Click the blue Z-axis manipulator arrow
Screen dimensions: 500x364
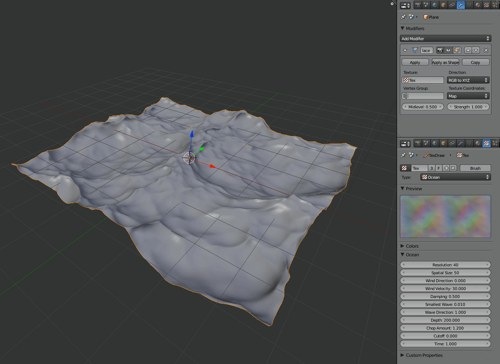coord(192,134)
